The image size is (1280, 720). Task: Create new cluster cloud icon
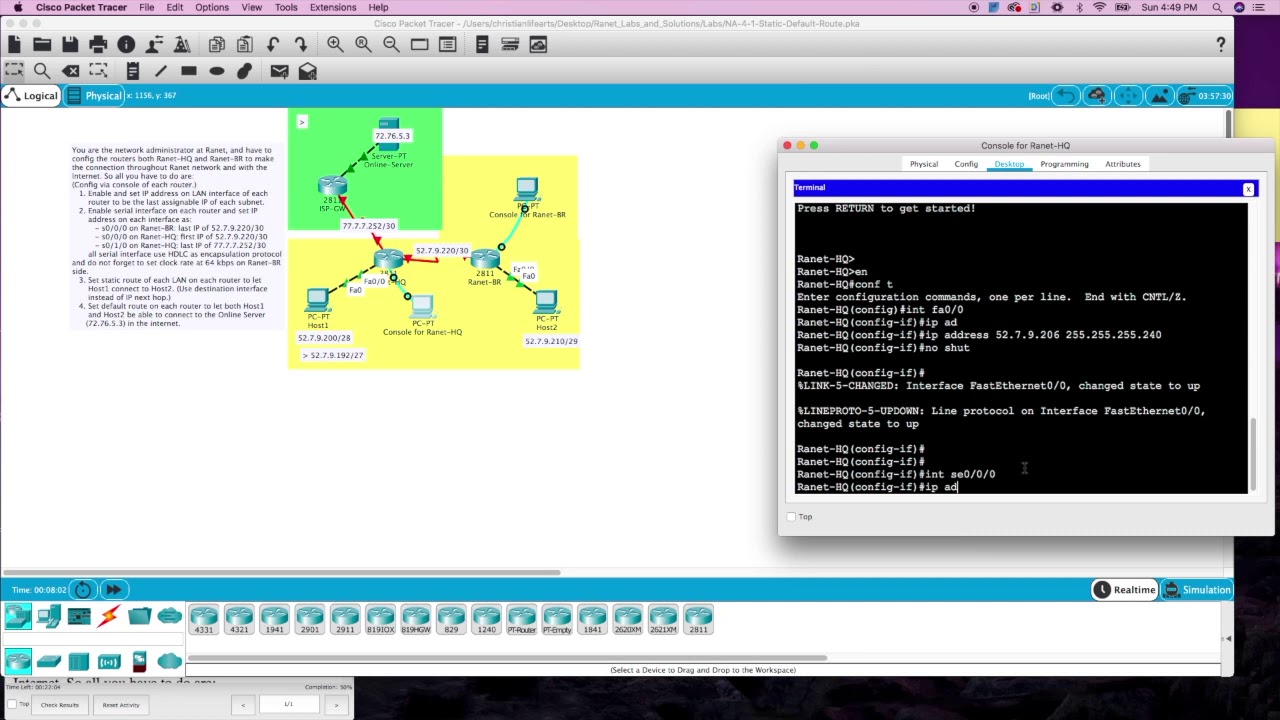point(1097,96)
